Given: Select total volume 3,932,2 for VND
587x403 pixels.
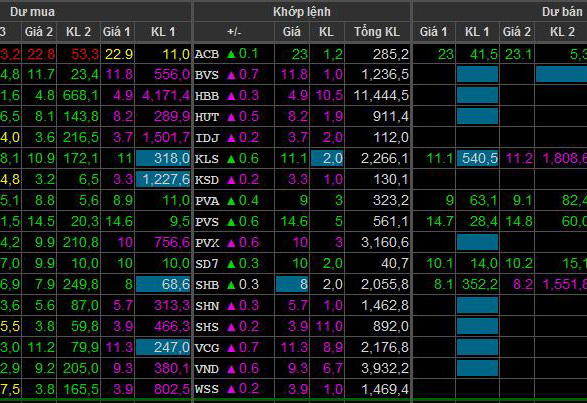Looking at the screenshot, I should tap(385, 368).
